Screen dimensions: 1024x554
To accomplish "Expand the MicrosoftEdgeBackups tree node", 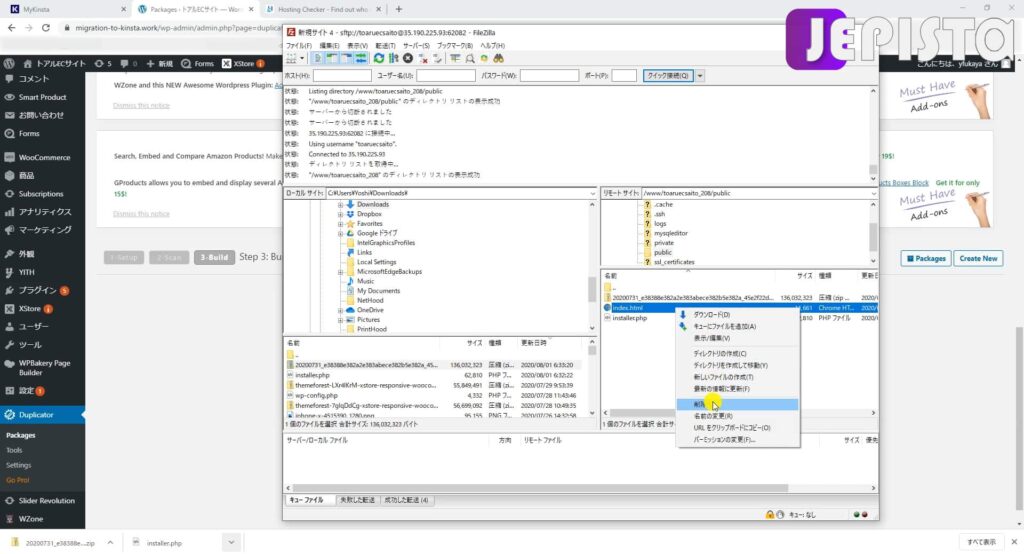I will click(x=340, y=272).
